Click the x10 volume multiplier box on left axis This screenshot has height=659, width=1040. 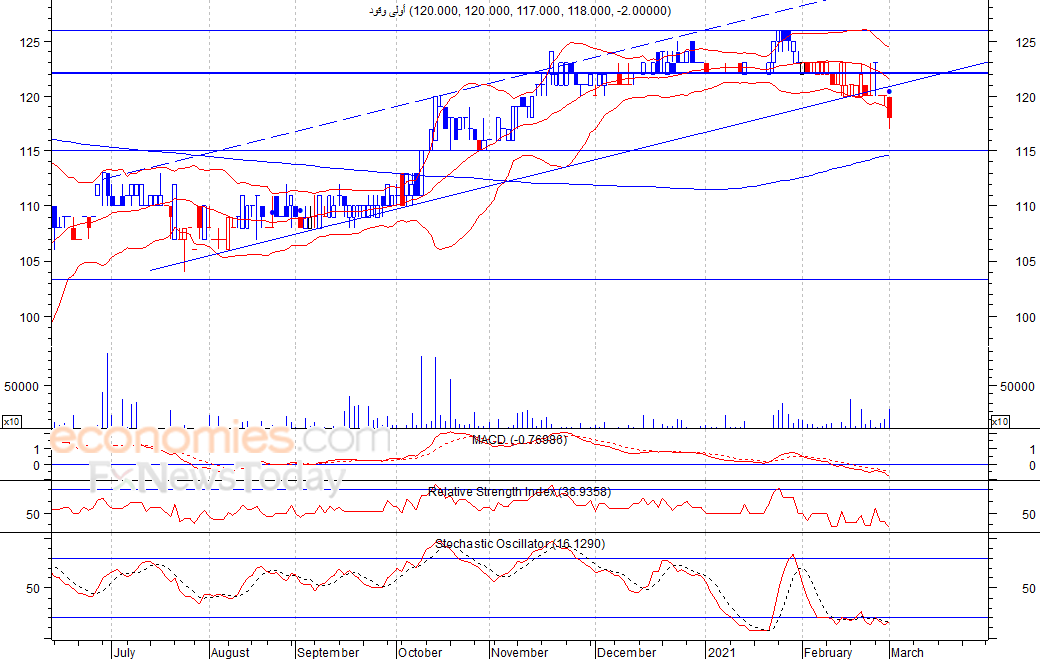(x=12, y=422)
